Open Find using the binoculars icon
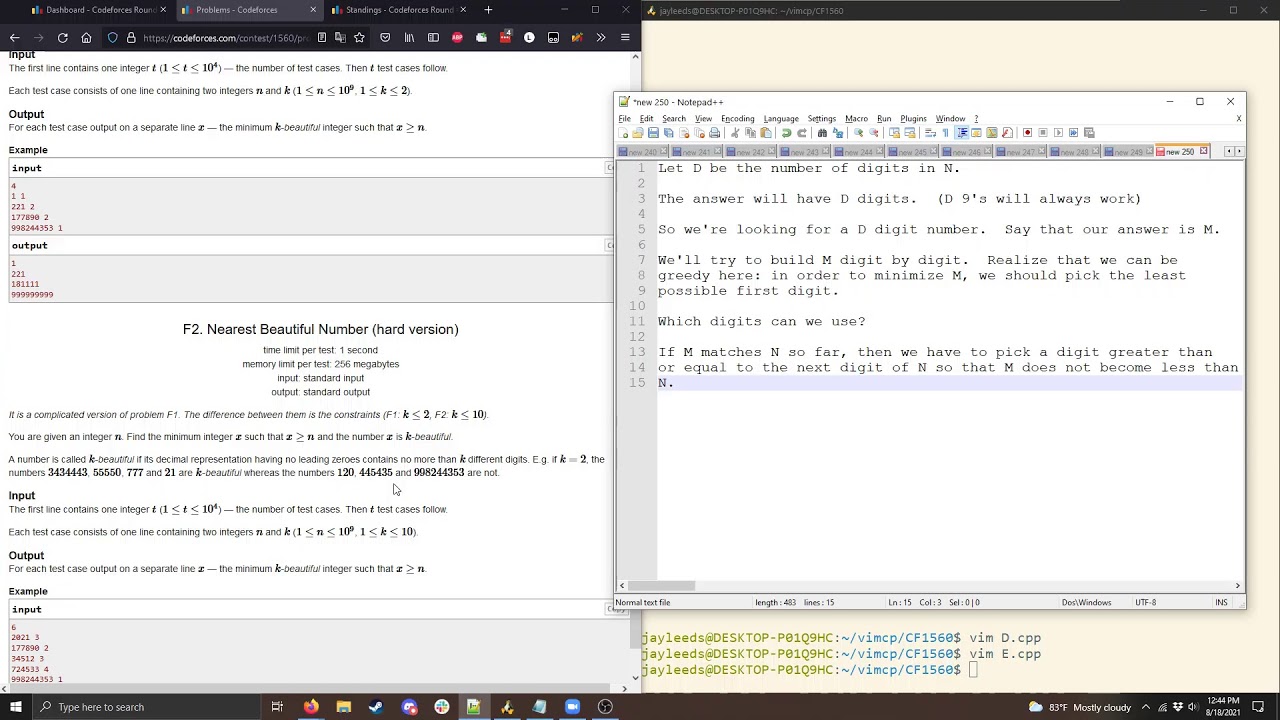Viewport: 1280px width, 720px height. 822,133
